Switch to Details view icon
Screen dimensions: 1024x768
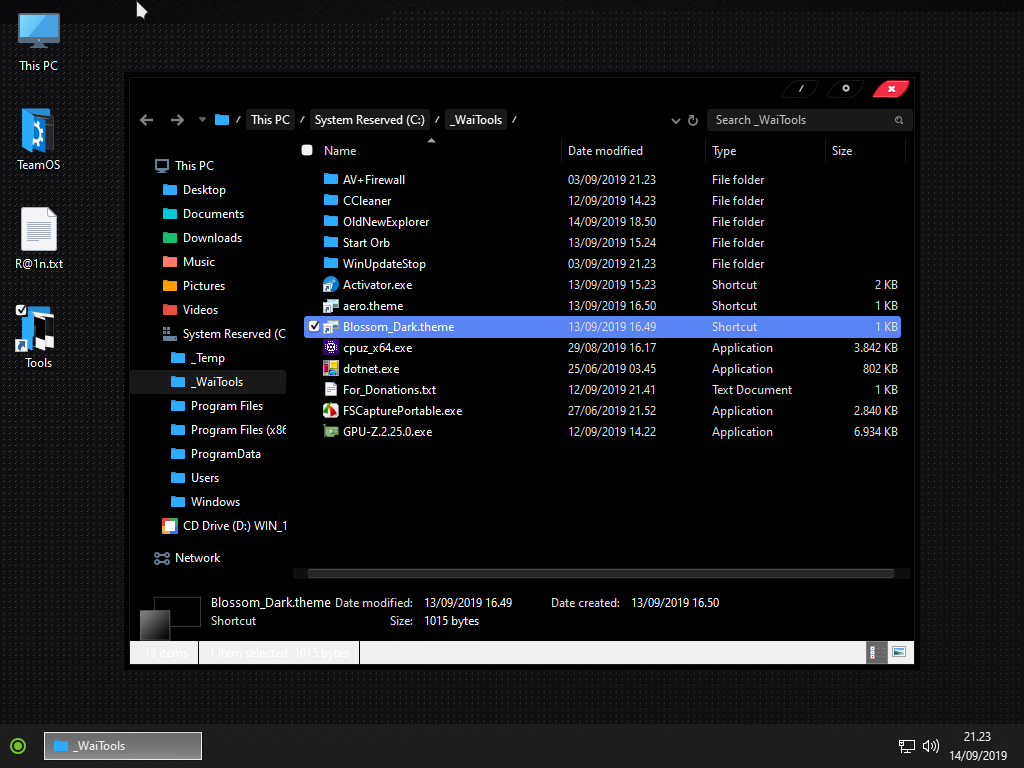(x=875, y=652)
